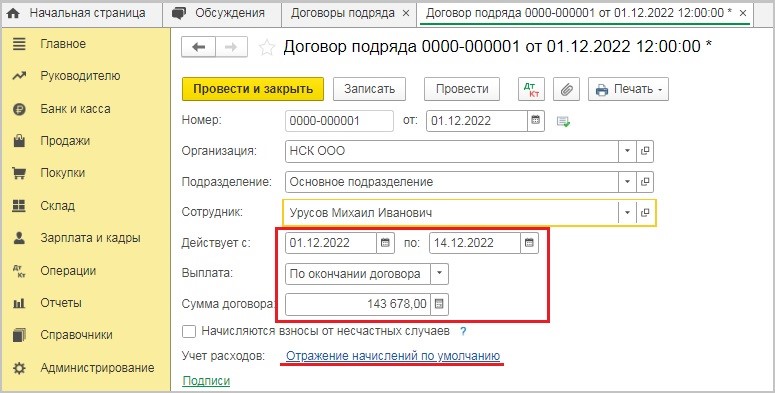The image size is (775, 393).
Task: Expand the Организация dropdown list
Action: click(627, 151)
